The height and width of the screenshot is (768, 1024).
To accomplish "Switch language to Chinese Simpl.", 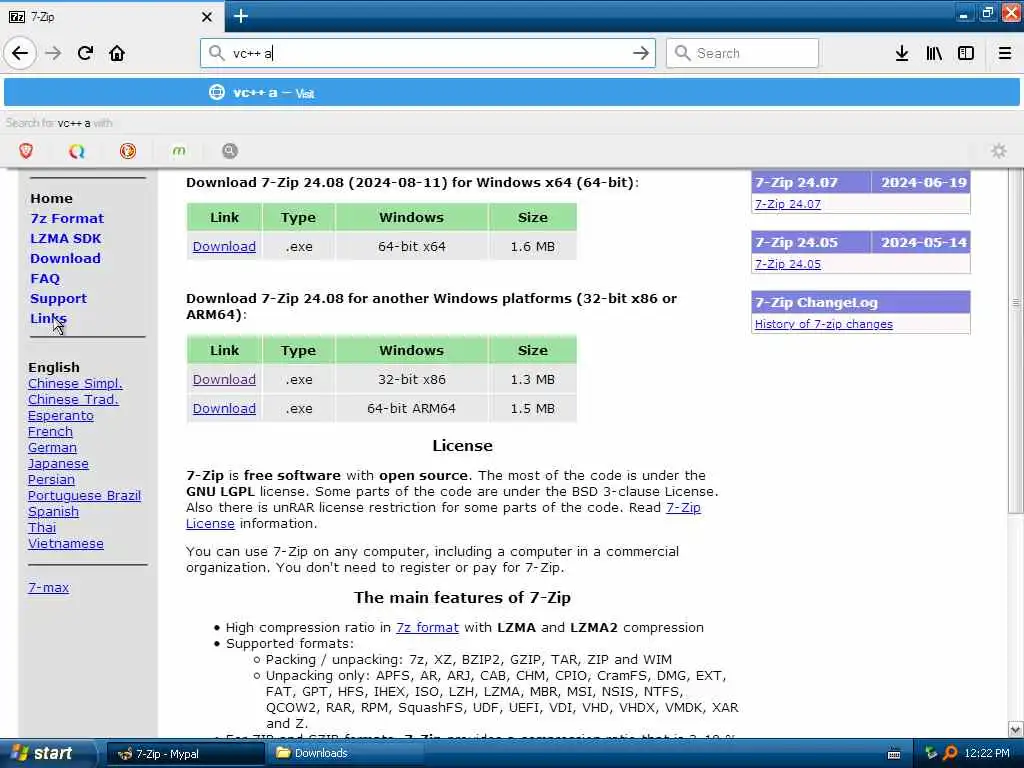I will pyautogui.click(x=75, y=383).
